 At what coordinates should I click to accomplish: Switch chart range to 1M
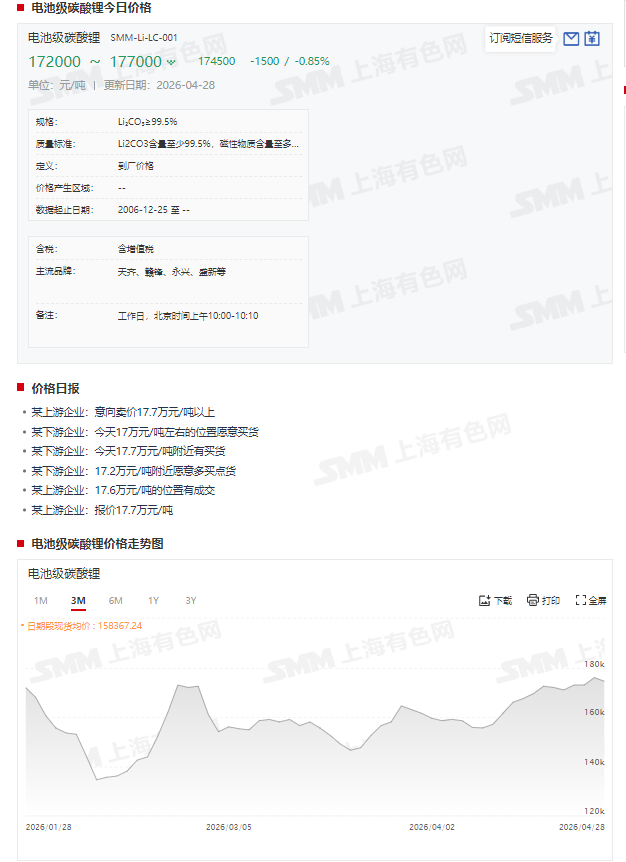[41, 600]
